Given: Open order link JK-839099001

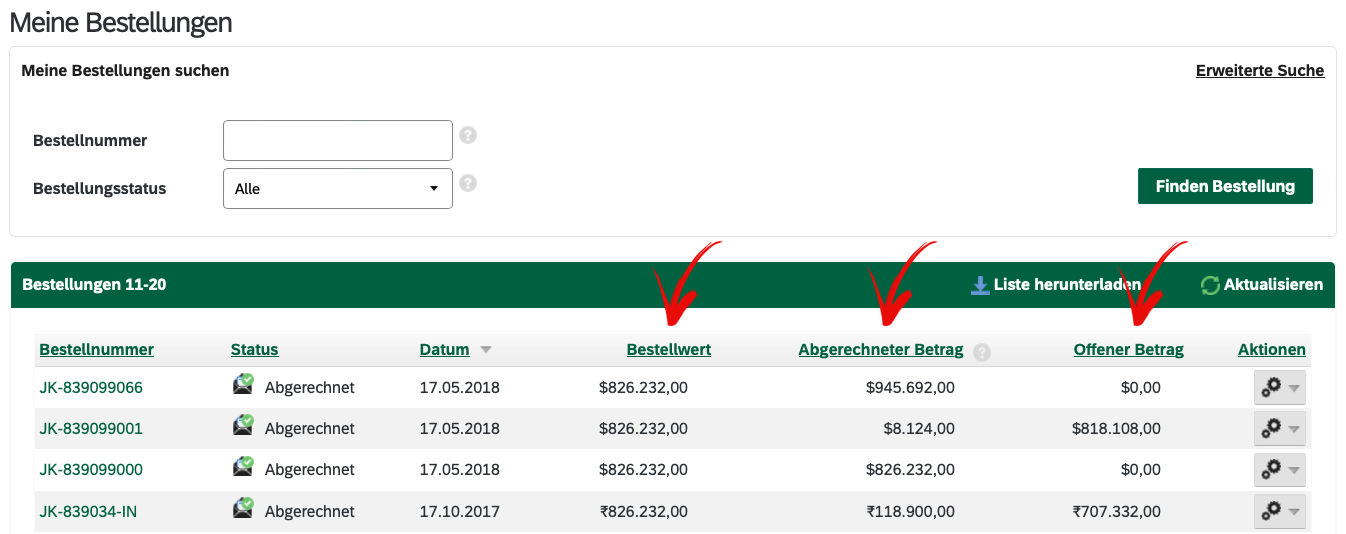Looking at the screenshot, I should point(91,429).
